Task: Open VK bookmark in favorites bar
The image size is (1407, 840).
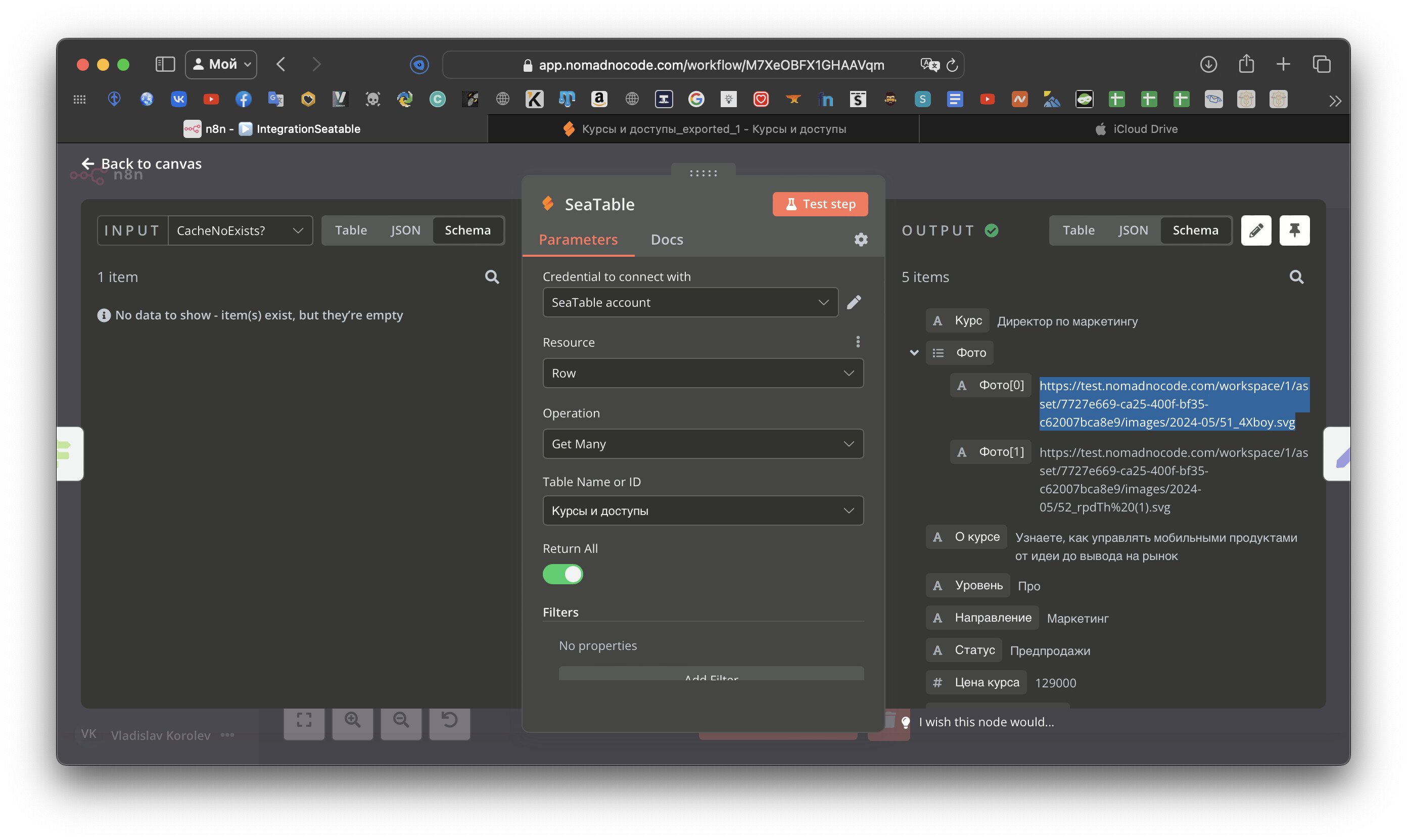Action: pyautogui.click(x=178, y=99)
